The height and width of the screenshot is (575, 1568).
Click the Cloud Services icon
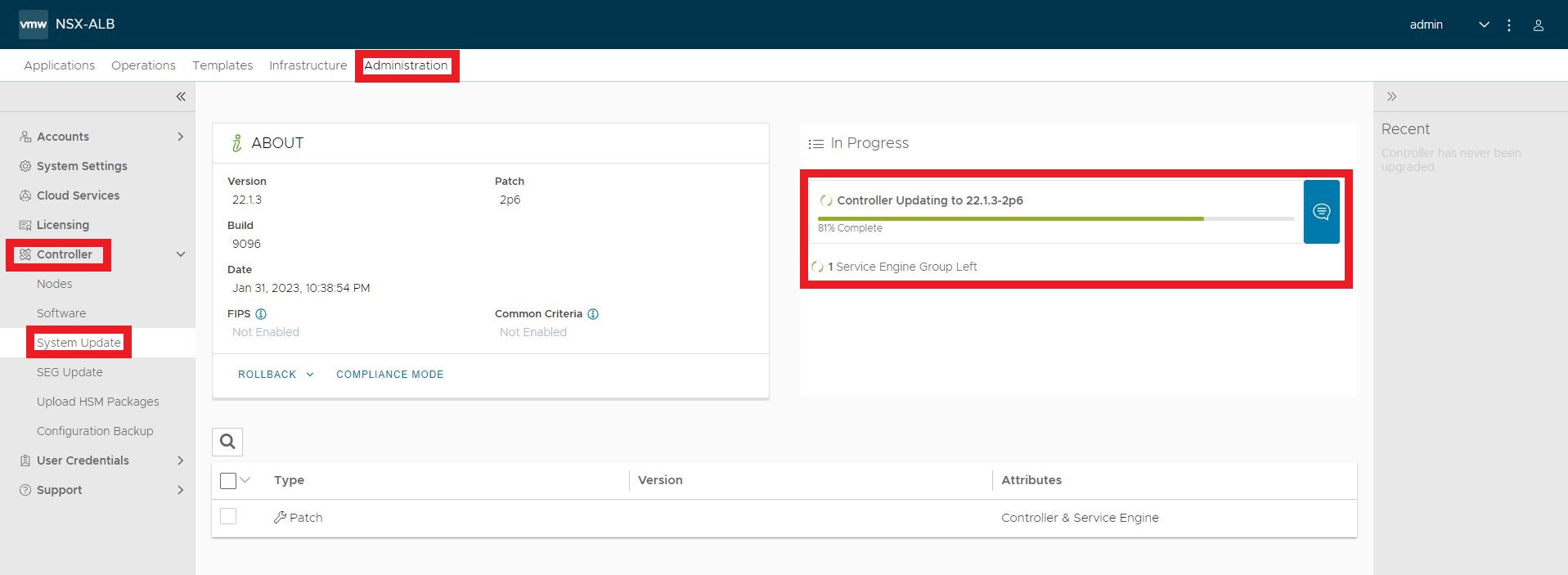point(25,195)
